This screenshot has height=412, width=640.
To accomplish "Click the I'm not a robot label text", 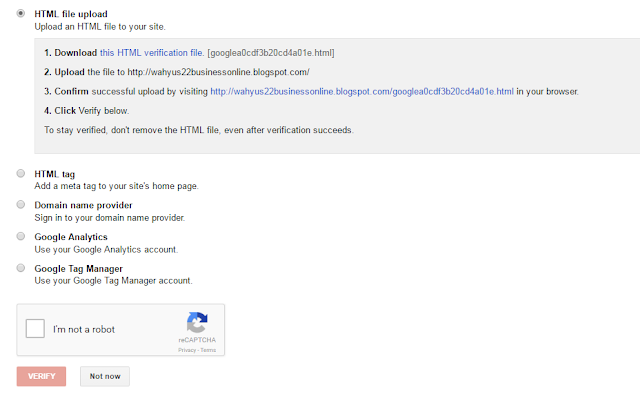I will [x=84, y=329].
